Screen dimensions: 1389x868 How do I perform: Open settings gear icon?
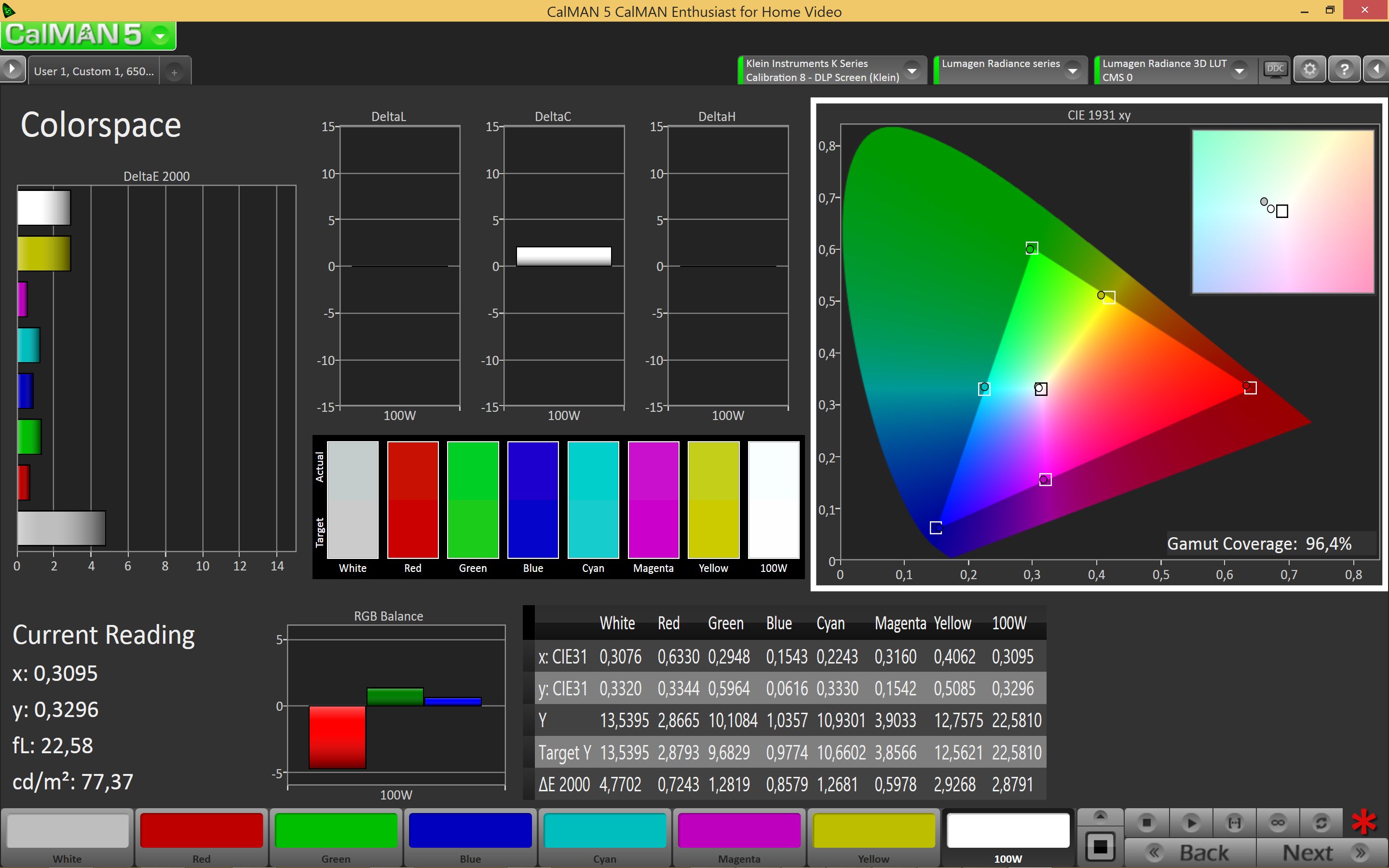(x=1309, y=69)
